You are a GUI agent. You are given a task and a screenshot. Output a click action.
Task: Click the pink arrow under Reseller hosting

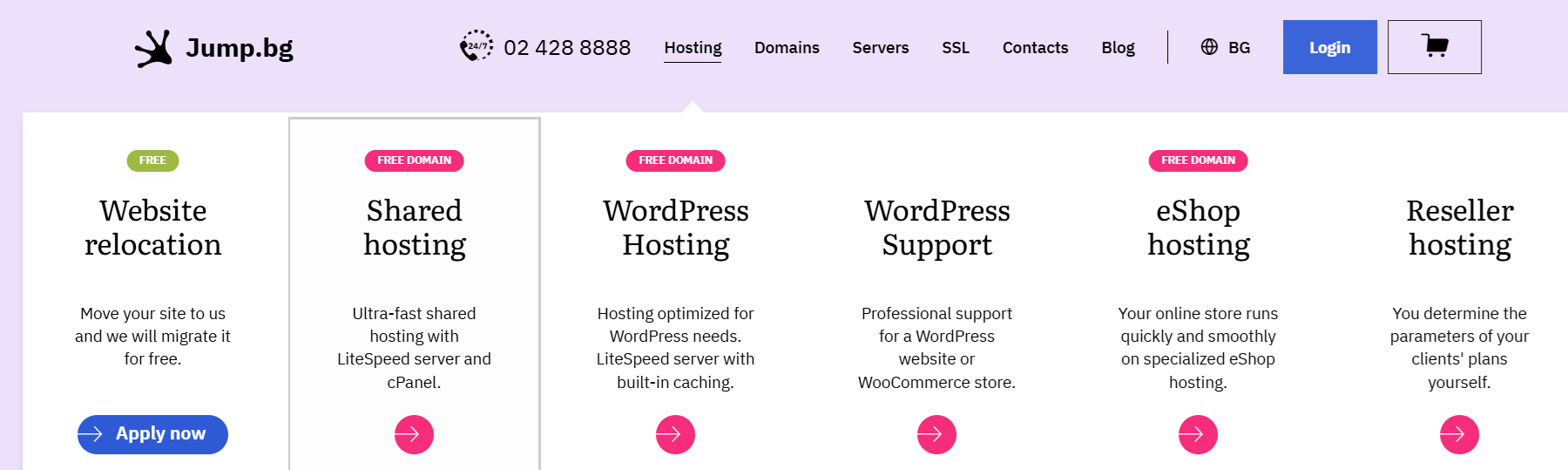(1459, 434)
